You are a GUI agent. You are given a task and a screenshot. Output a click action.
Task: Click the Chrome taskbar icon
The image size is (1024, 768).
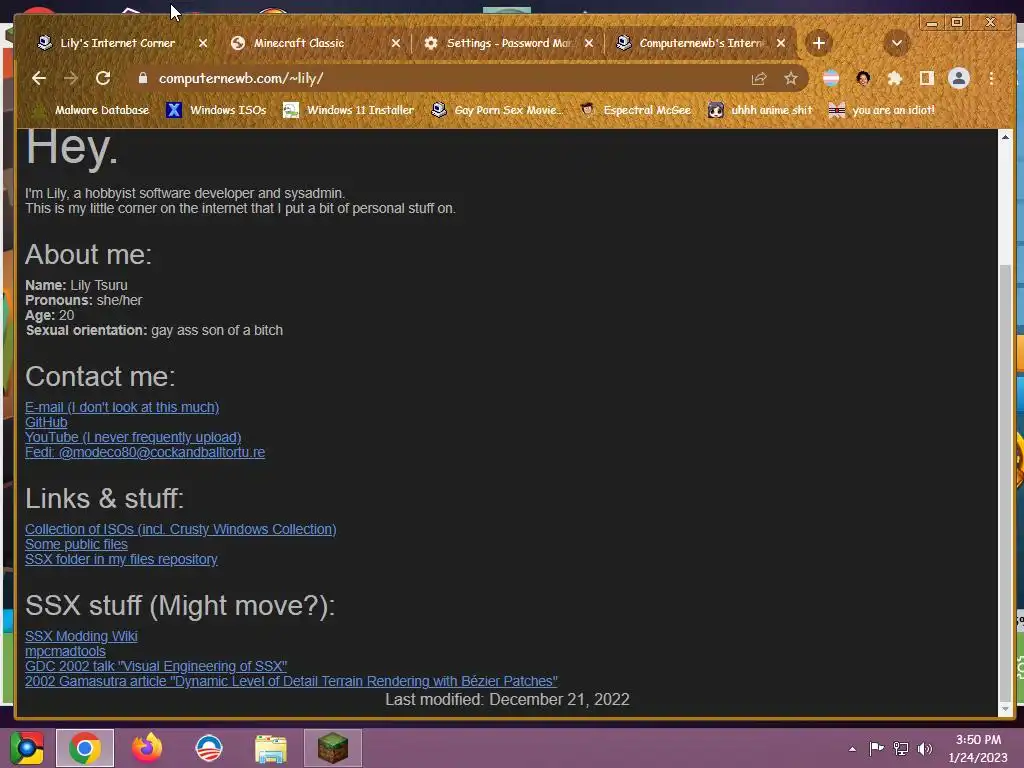pos(85,748)
